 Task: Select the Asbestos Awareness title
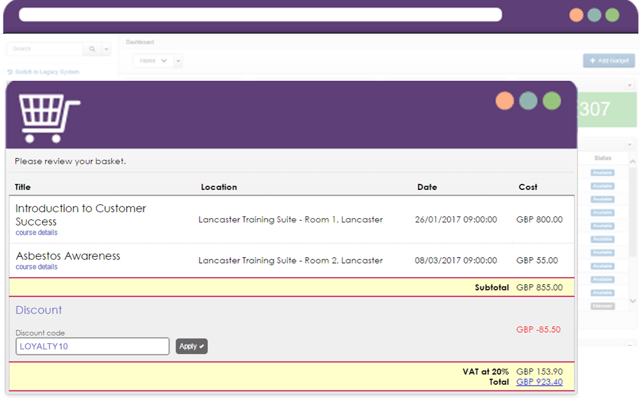[x=68, y=256]
